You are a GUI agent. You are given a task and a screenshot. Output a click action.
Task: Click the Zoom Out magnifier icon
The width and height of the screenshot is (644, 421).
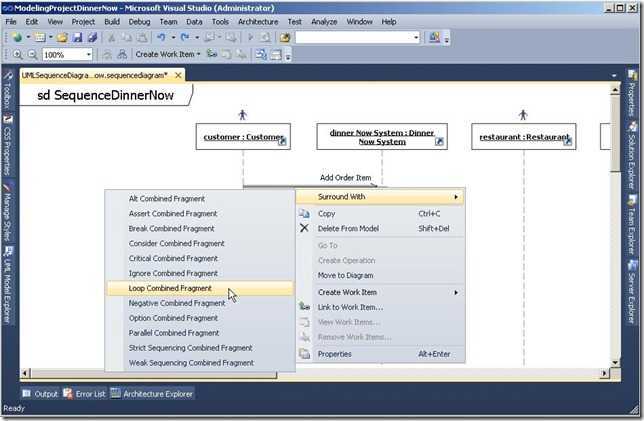(32, 54)
